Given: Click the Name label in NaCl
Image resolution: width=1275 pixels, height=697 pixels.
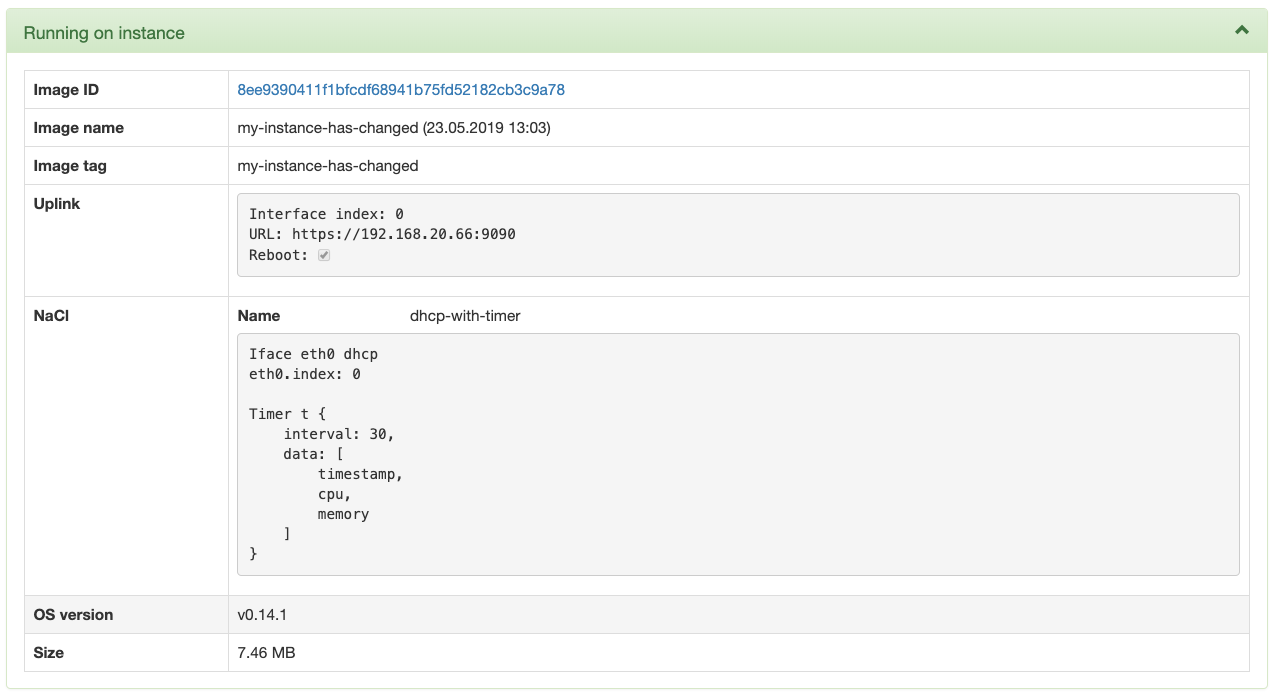Looking at the screenshot, I should point(259,316).
